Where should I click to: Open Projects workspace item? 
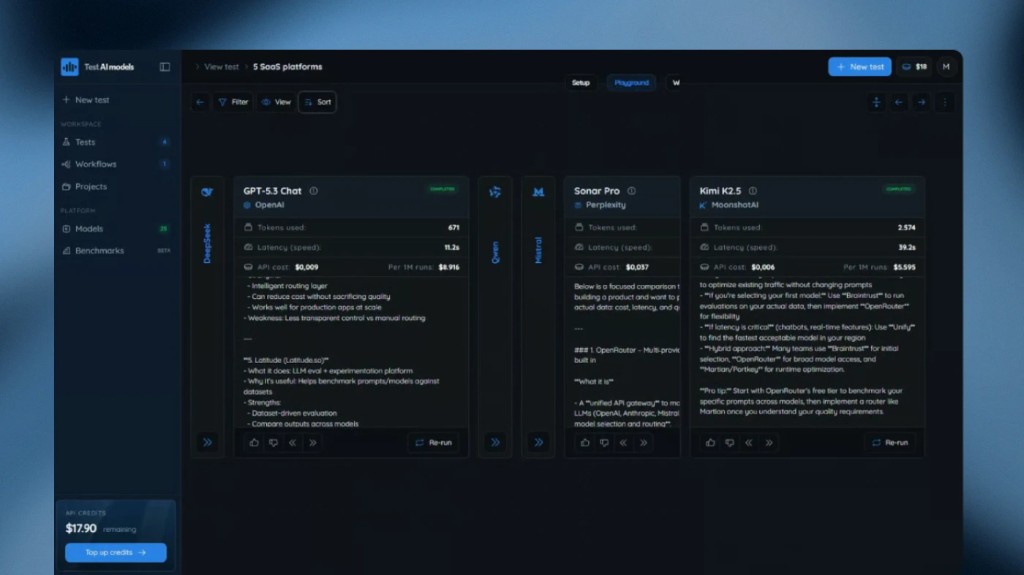tap(115, 186)
